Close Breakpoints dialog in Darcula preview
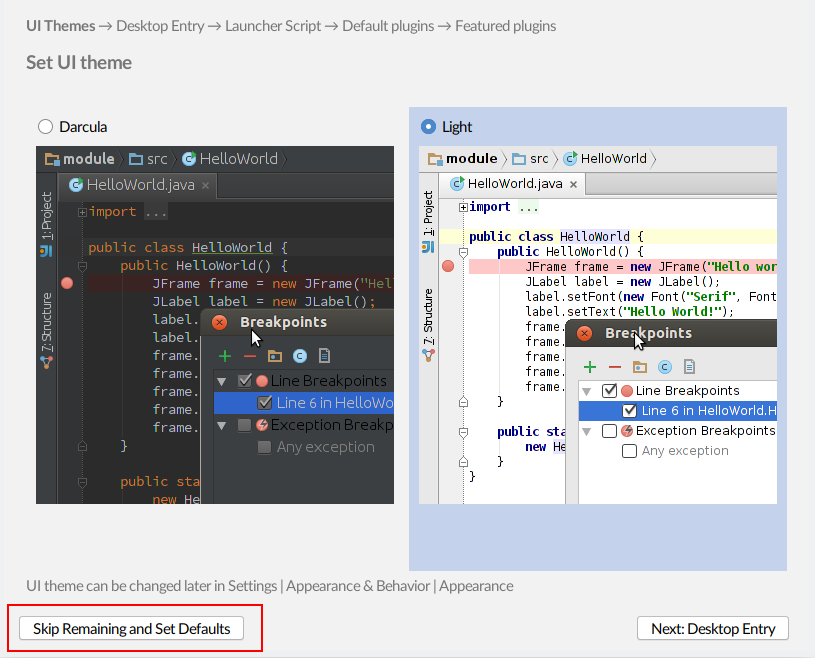The height and width of the screenshot is (658, 815). [220, 322]
